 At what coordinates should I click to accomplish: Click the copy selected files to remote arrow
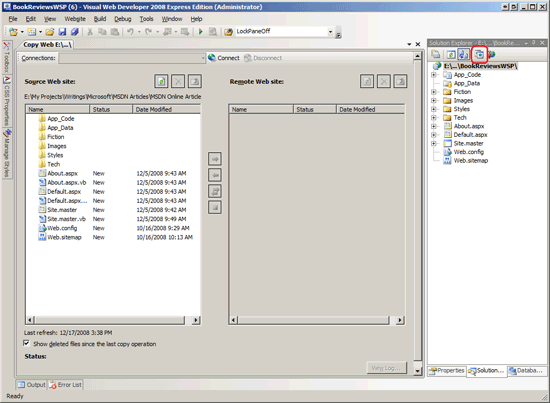[x=215, y=159]
